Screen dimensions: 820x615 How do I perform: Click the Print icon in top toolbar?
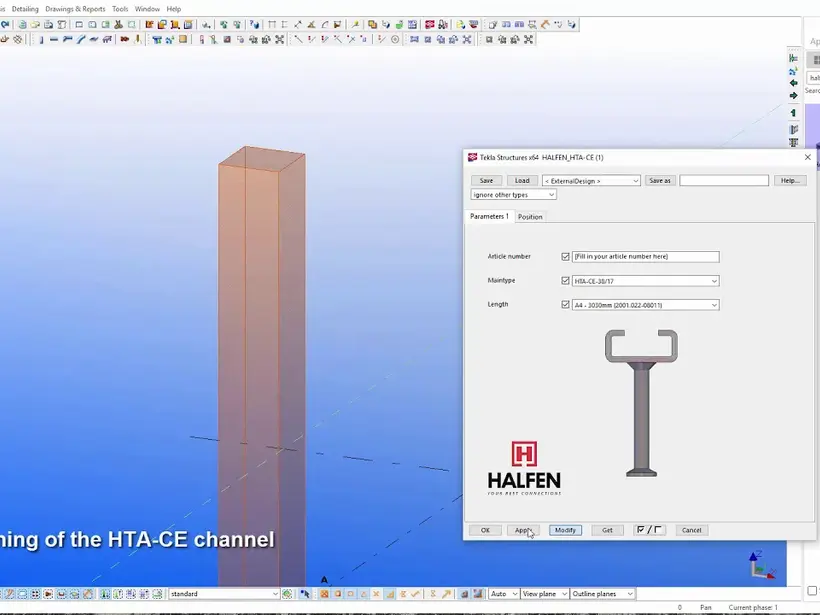click(x=48, y=25)
